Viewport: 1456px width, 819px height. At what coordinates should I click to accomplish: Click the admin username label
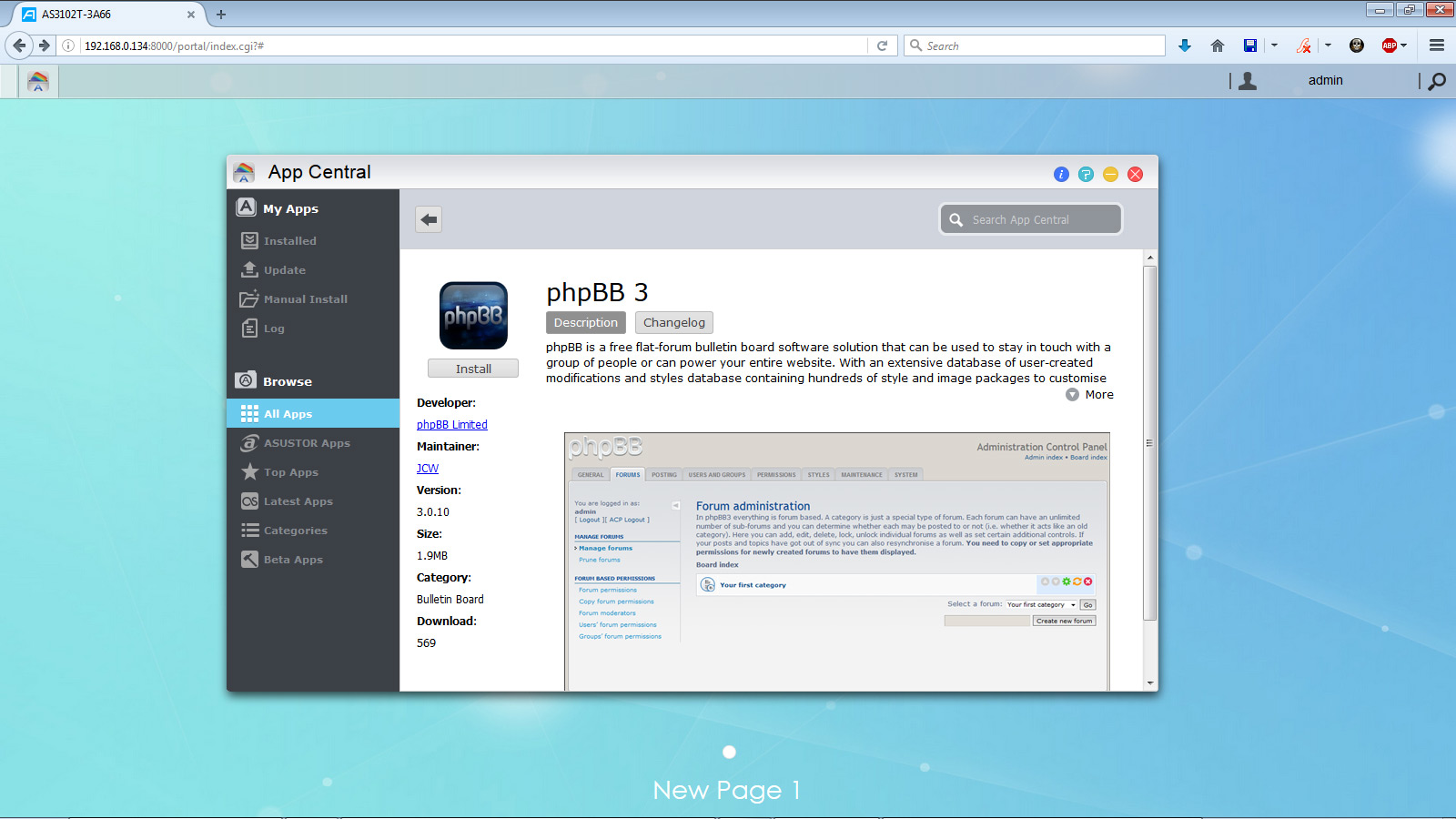(x=1326, y=80)
